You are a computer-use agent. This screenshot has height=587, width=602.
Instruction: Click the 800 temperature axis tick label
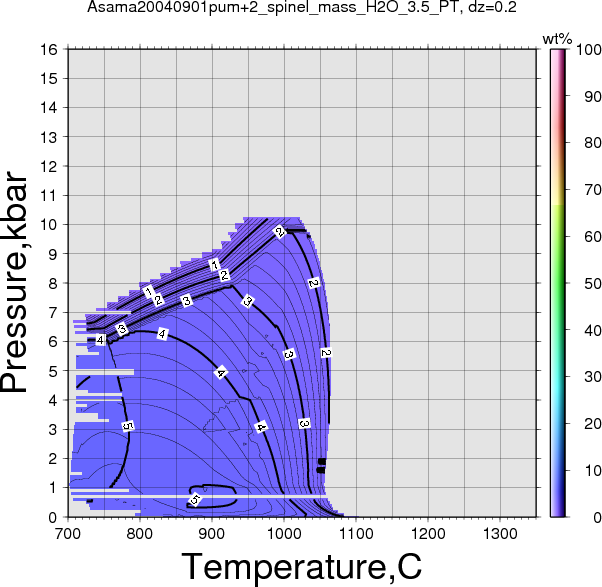[x=140, y=534]
